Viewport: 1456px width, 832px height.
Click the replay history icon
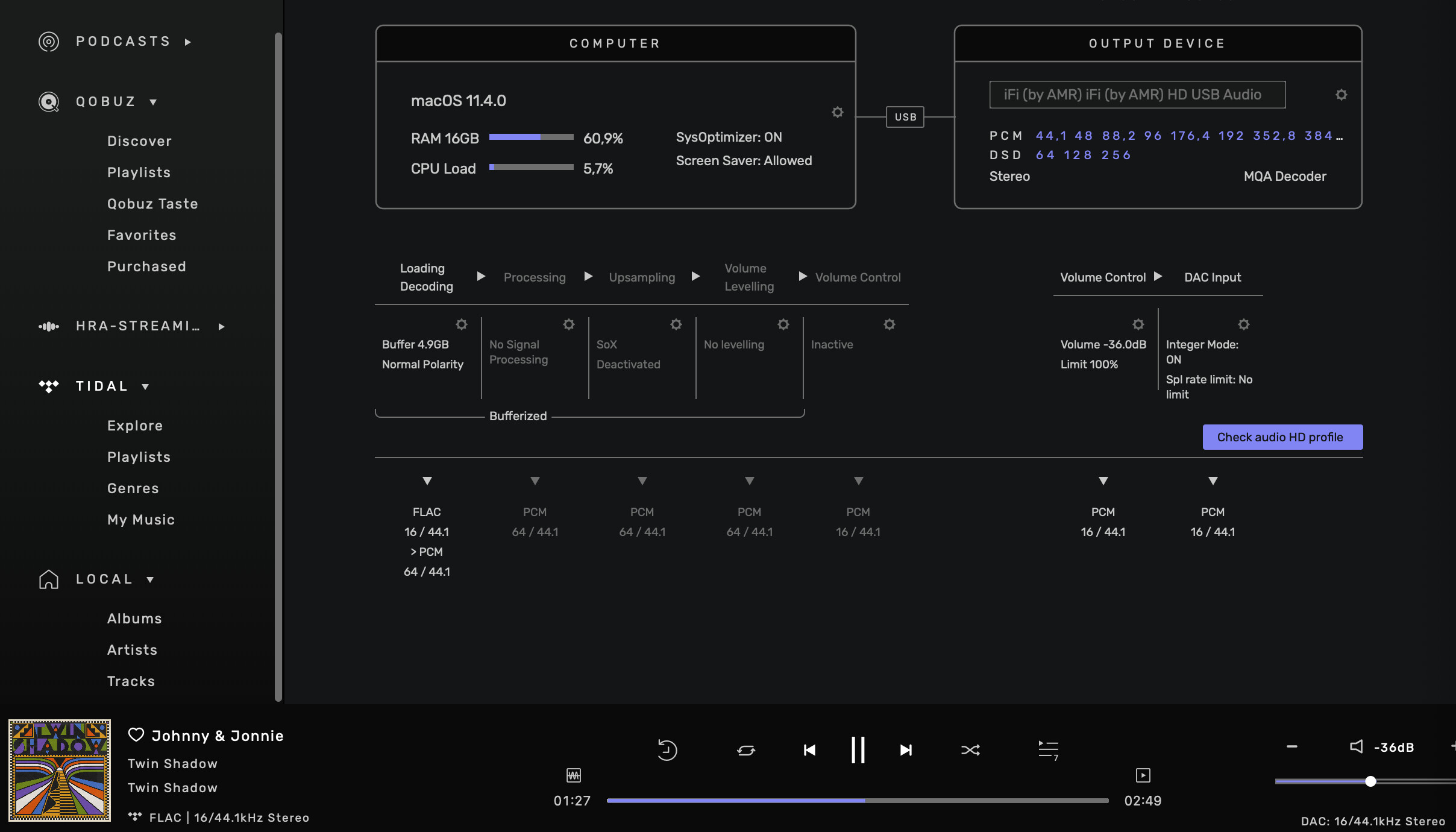[x=667, y=749]
